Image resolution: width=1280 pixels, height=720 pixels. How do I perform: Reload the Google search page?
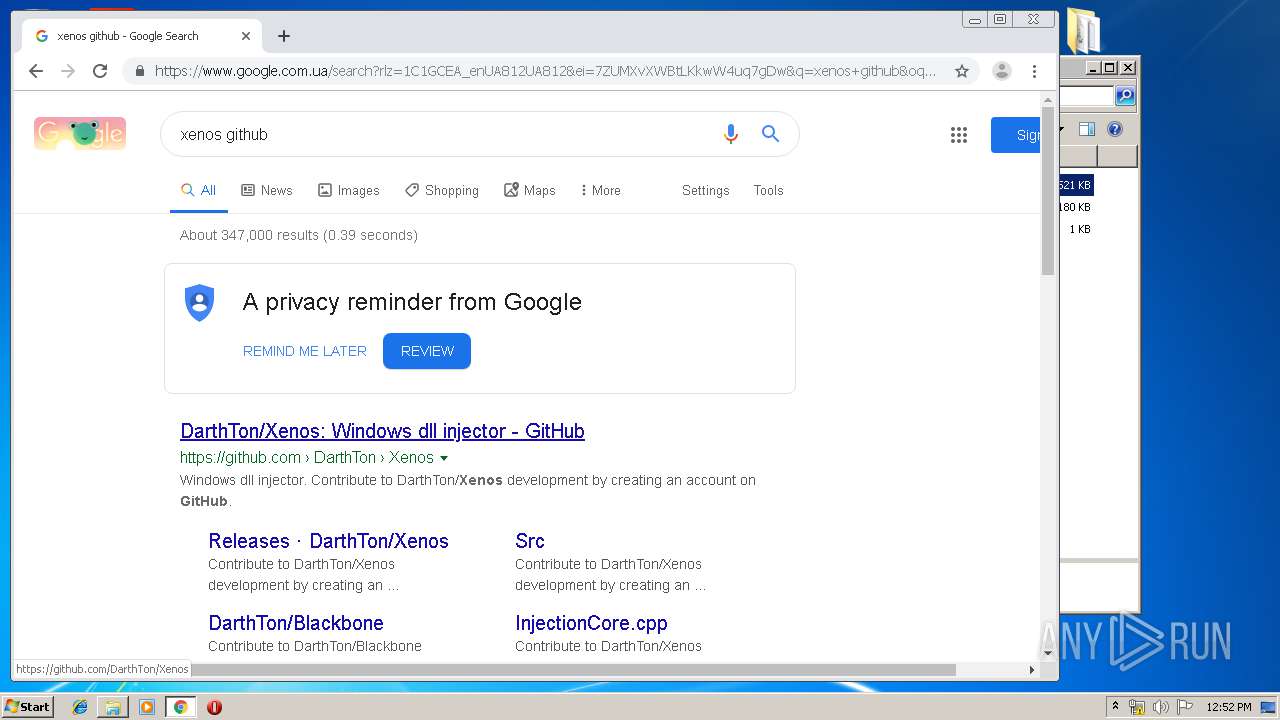pyautogui.click(x=100, y=71)
